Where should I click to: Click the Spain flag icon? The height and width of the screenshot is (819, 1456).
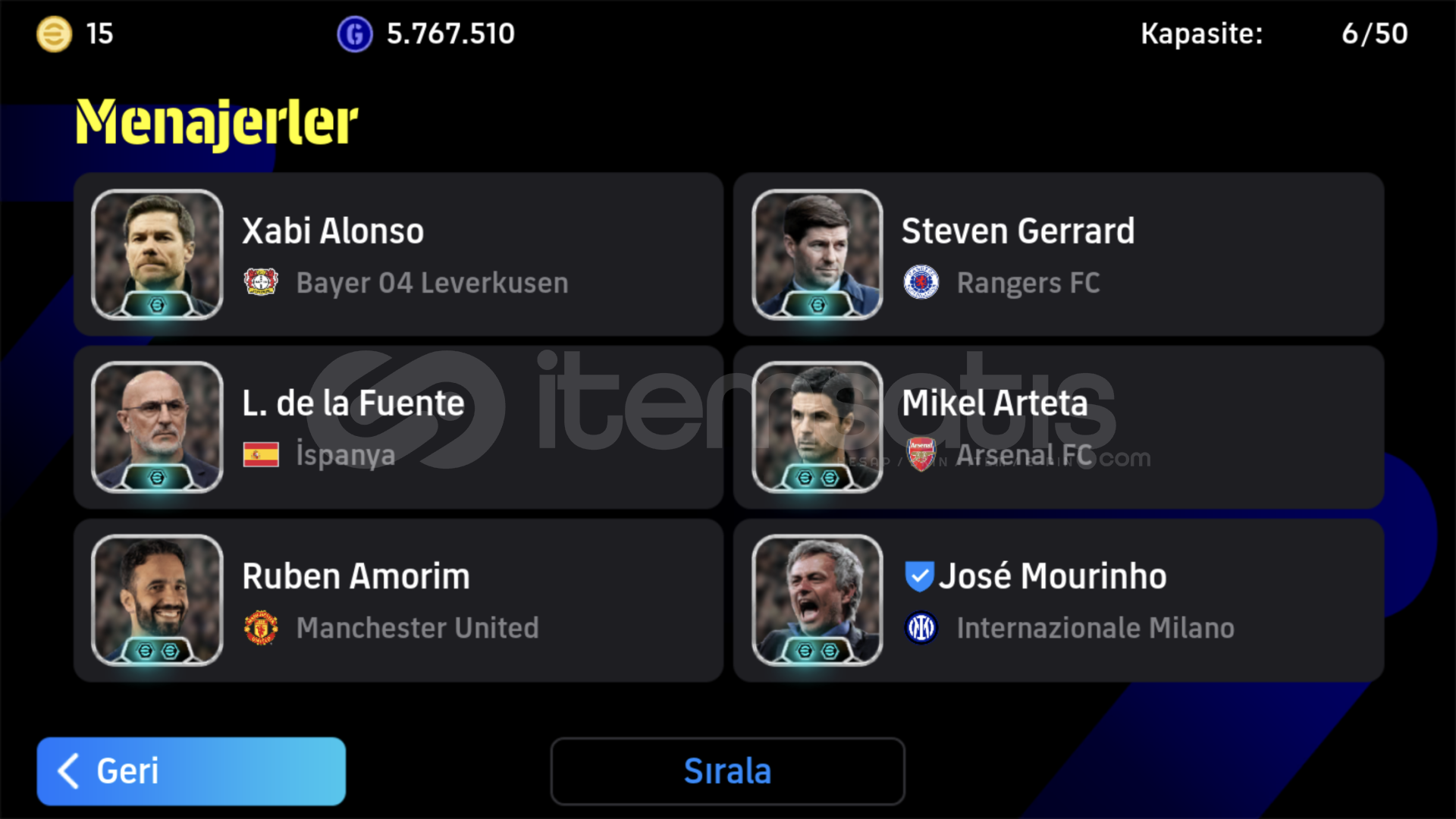coord(261,454)
